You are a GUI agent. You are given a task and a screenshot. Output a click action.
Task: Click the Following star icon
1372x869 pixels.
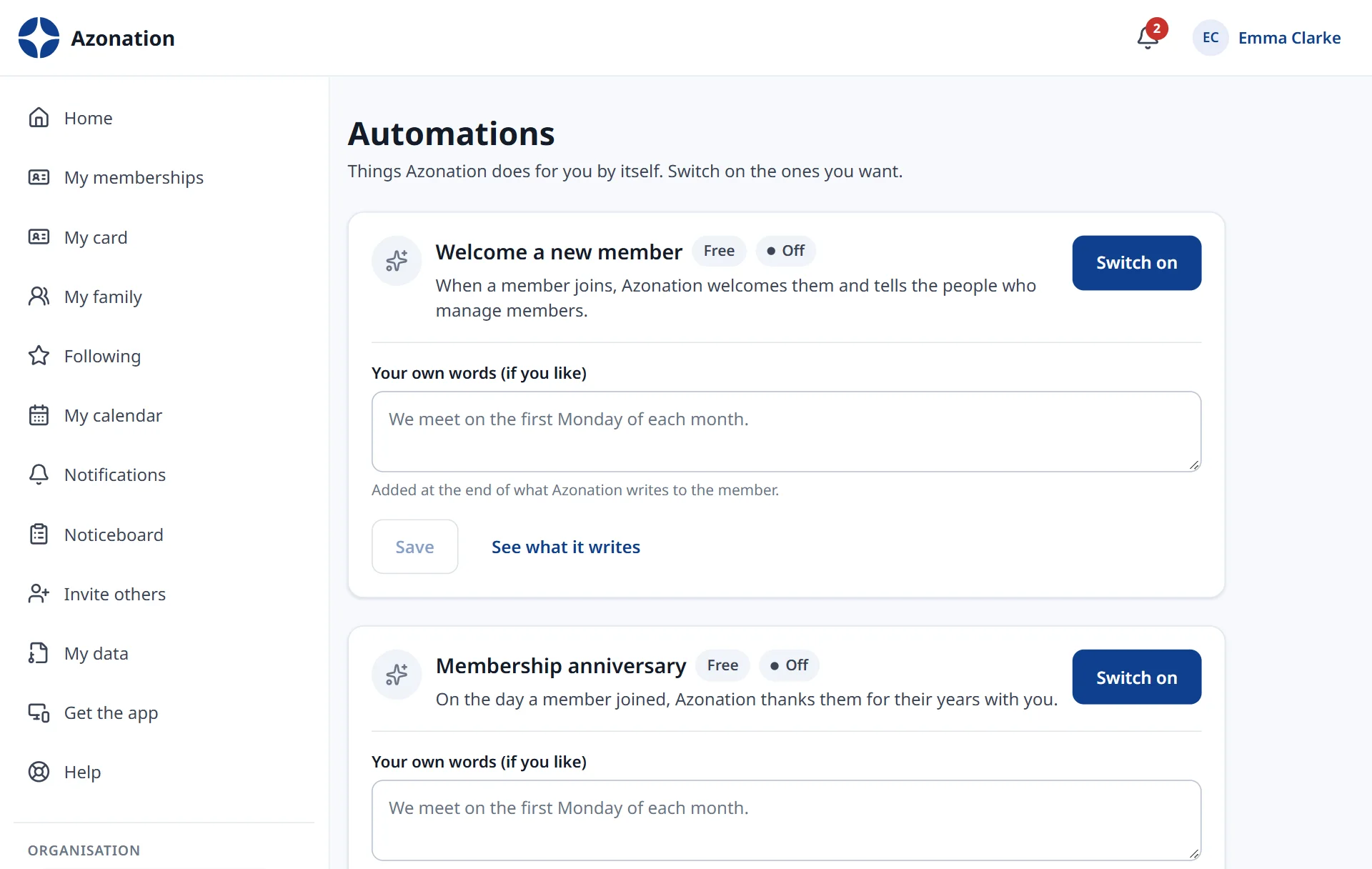(x=39, y=356)
